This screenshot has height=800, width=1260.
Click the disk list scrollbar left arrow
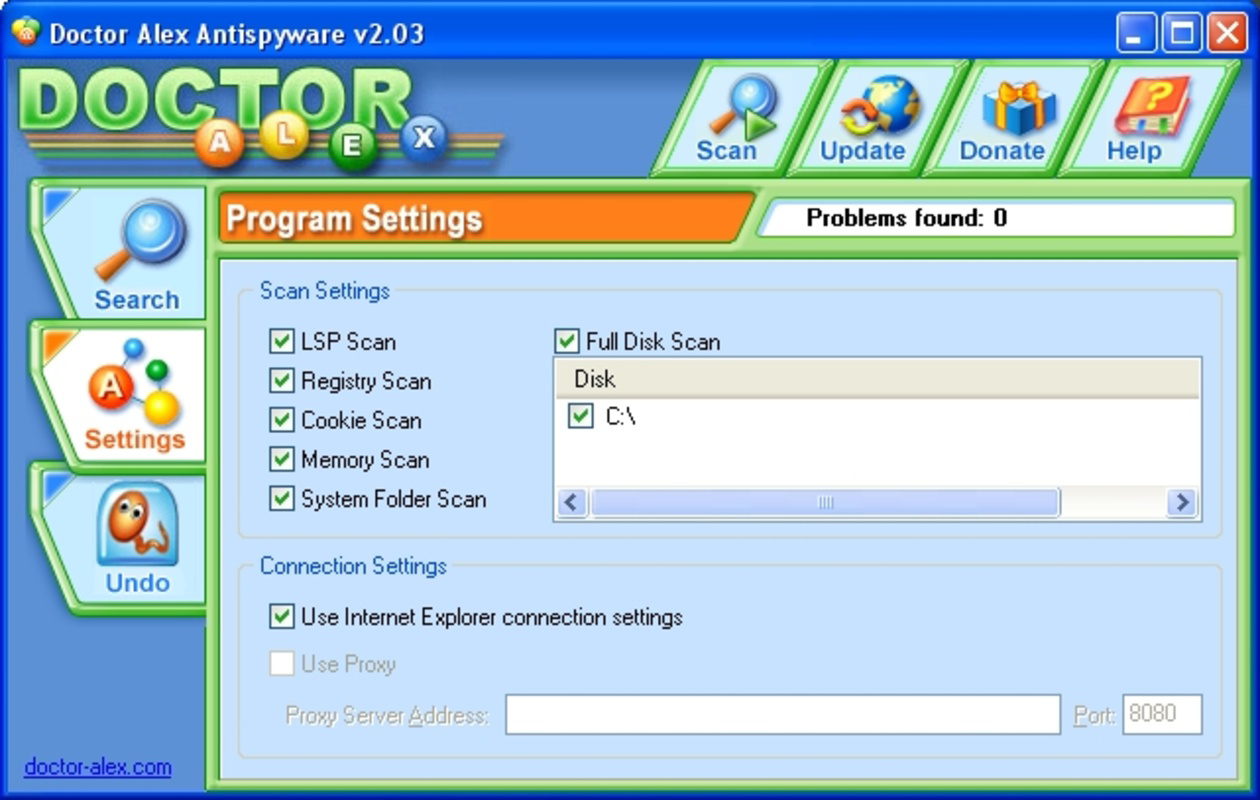572,502
